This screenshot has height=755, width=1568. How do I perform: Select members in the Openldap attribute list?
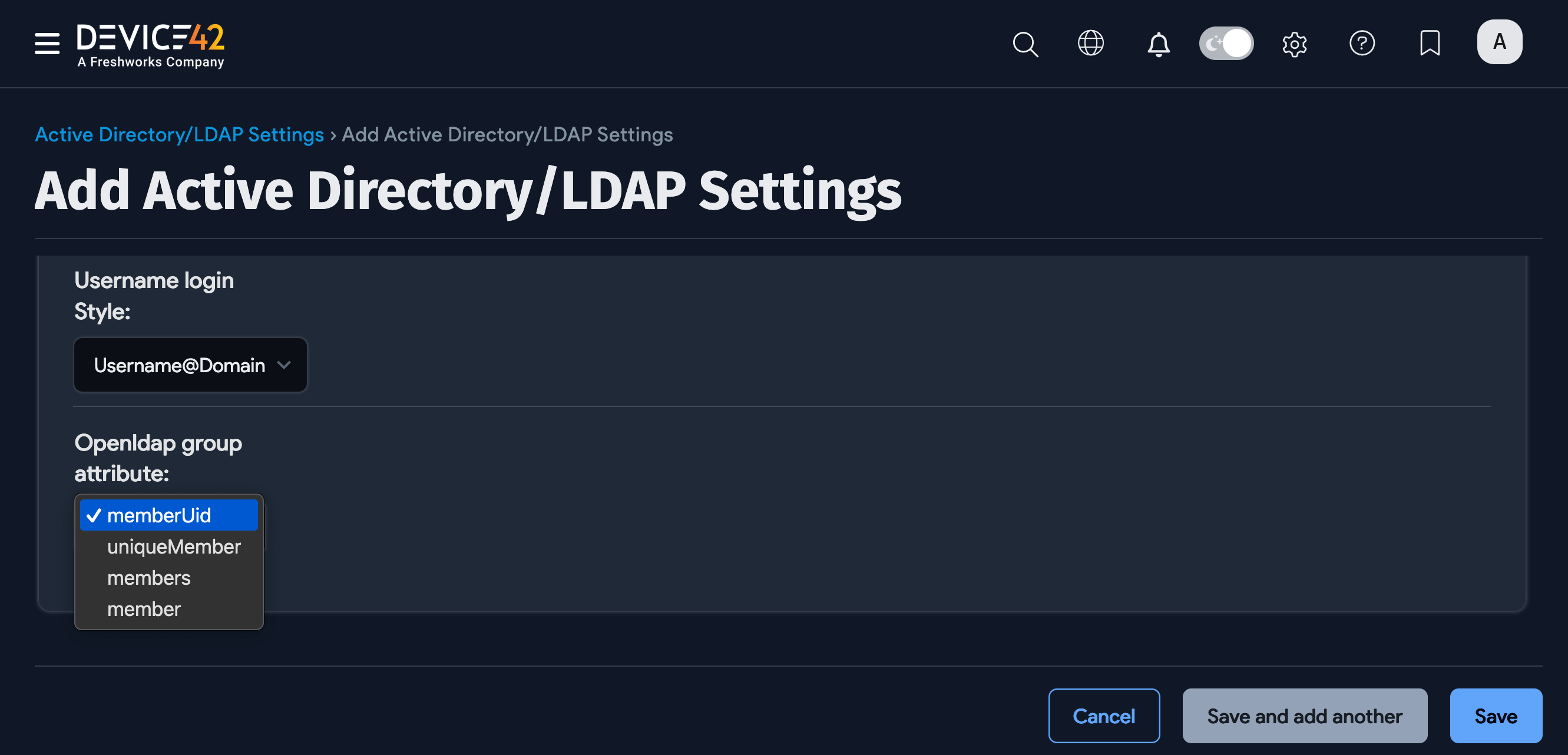pos(148,577)
